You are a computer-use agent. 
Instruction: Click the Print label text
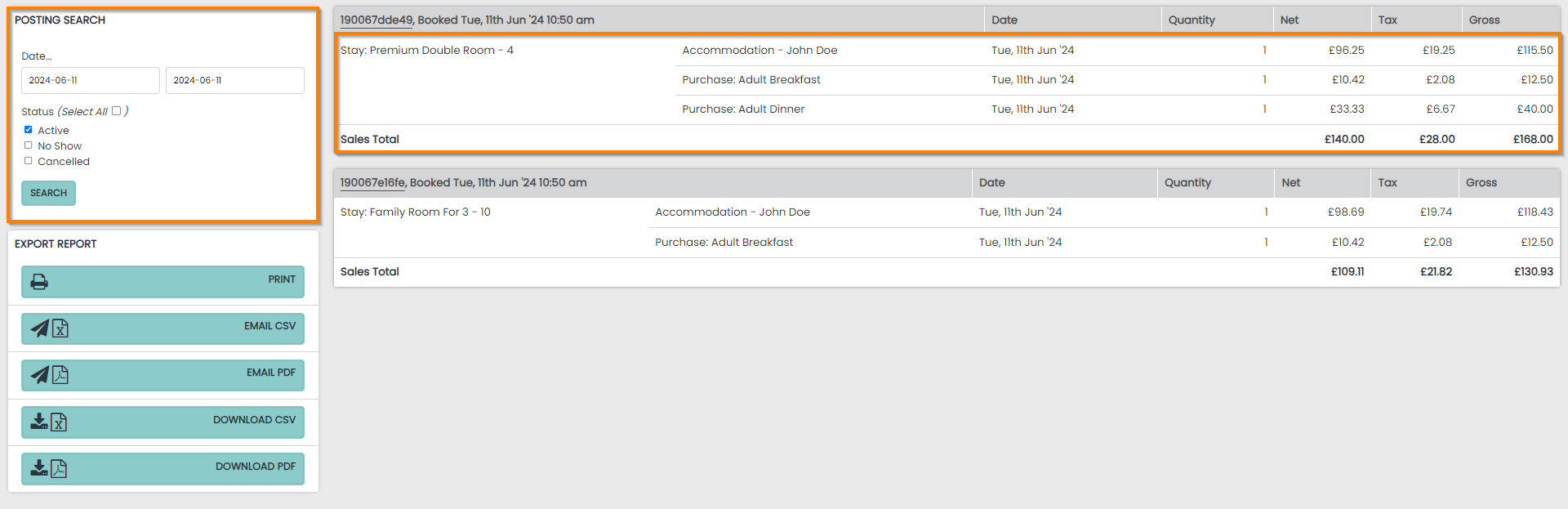tap(282, 279)
